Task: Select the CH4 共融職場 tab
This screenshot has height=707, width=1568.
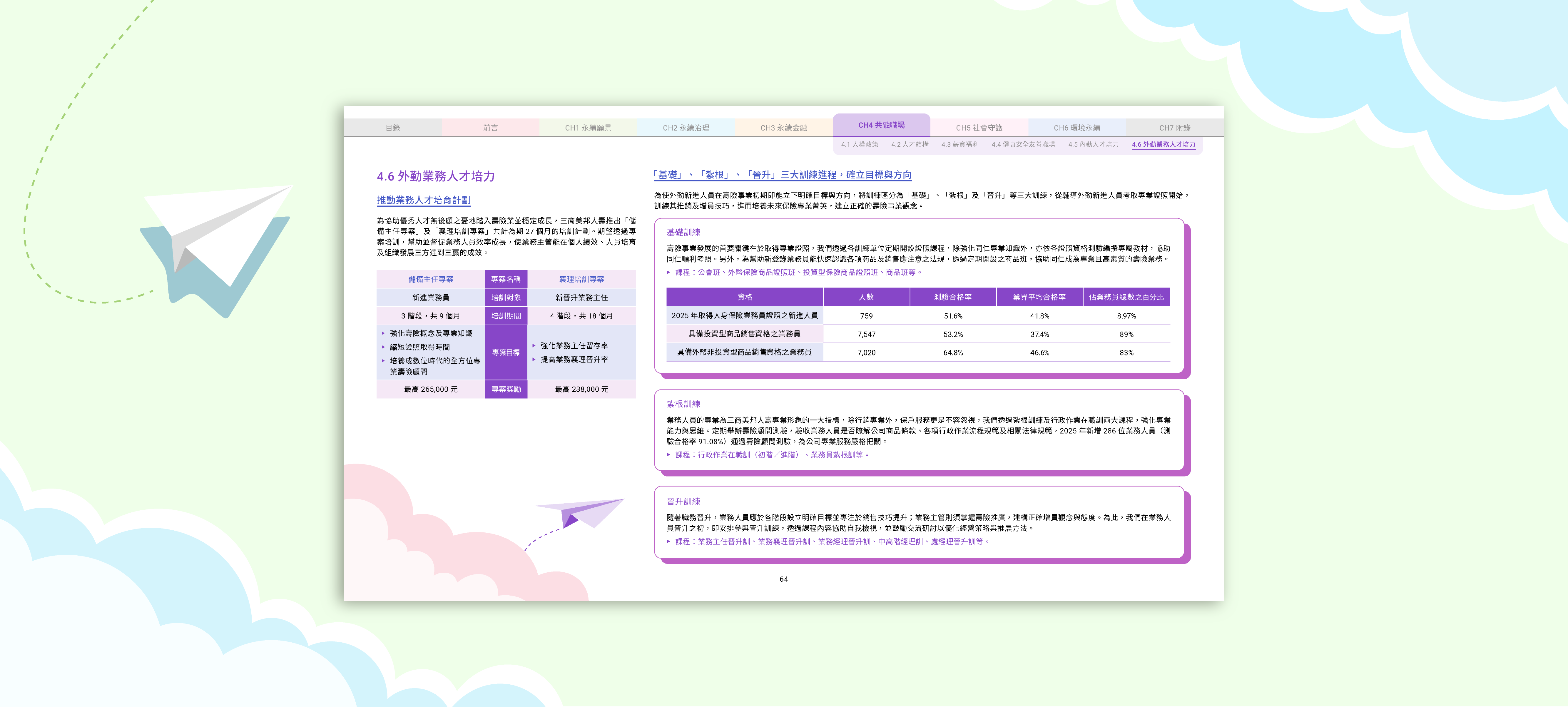Action: [881, 125]
